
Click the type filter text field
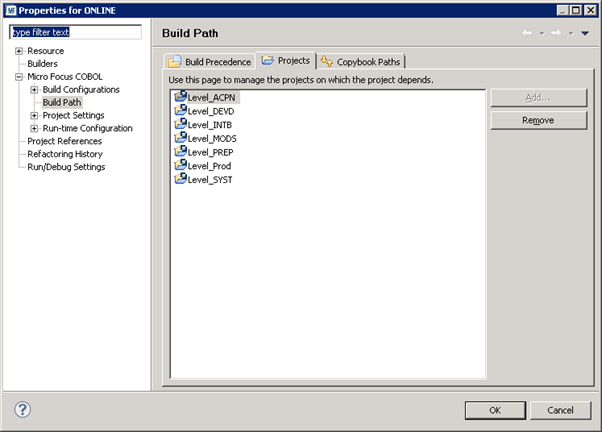75,32
